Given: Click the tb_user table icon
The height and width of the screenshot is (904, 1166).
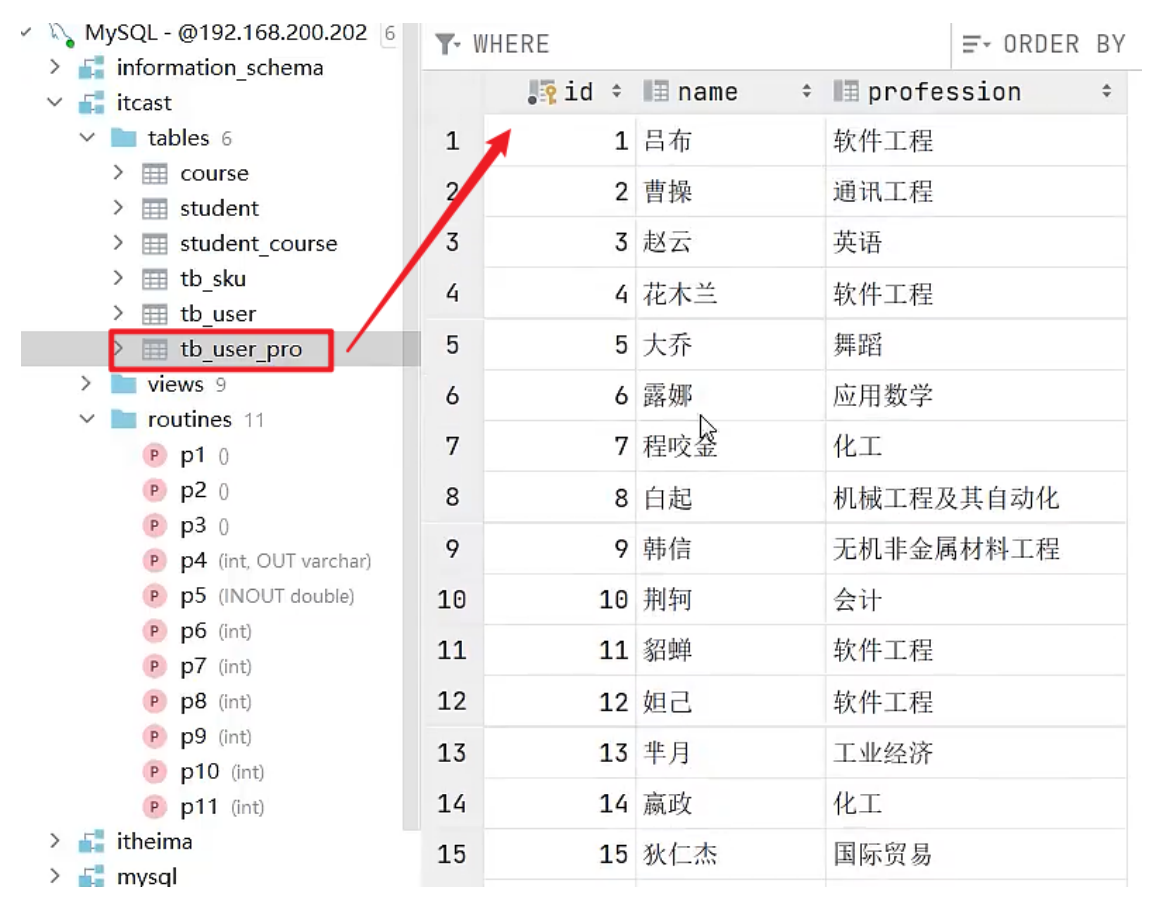Looking at the screenshot, I should pyautogui.click(x=155, y=314).
